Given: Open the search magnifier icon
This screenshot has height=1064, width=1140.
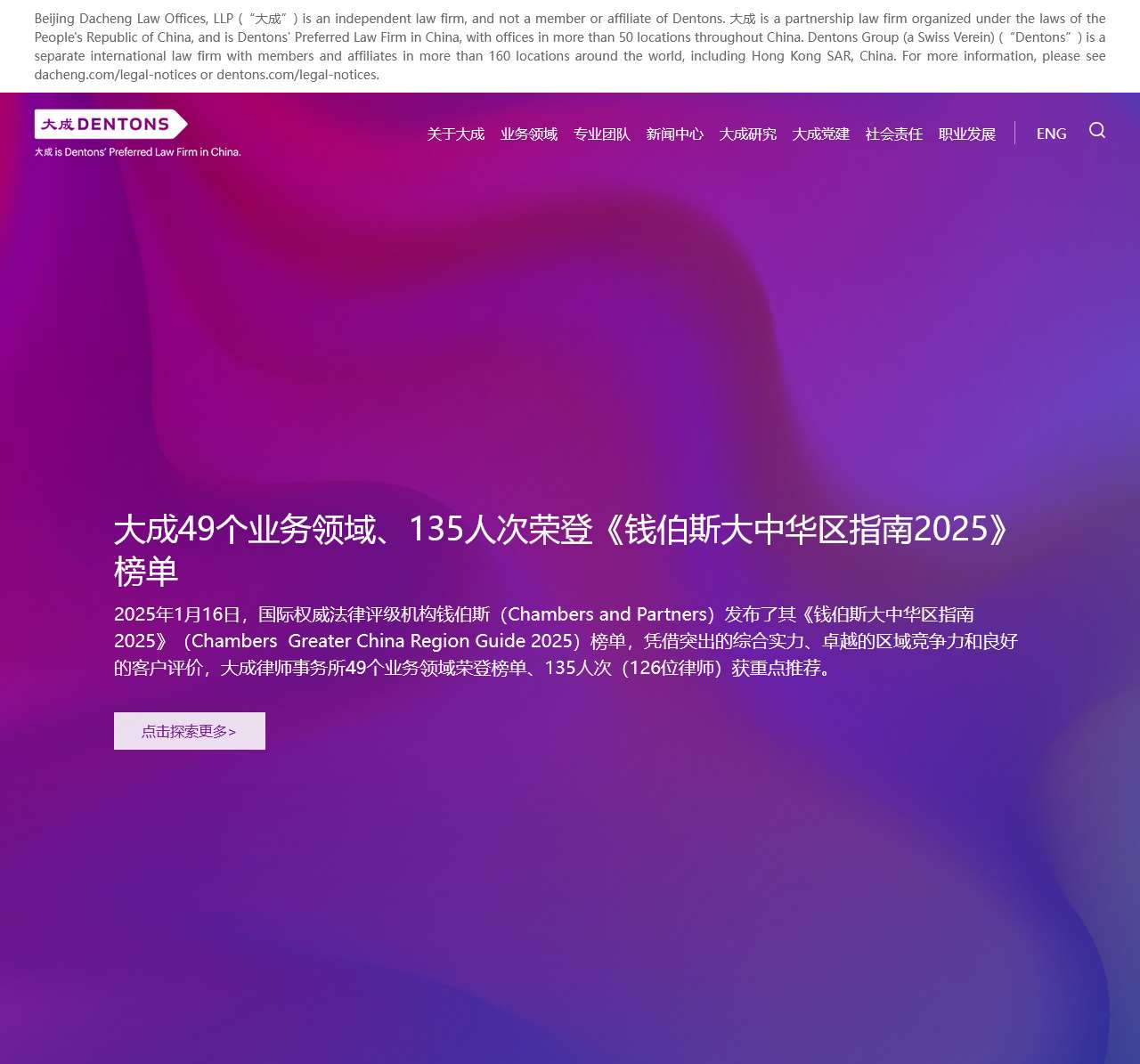Looking at the screenshot, I should (x=1097, y=131).
